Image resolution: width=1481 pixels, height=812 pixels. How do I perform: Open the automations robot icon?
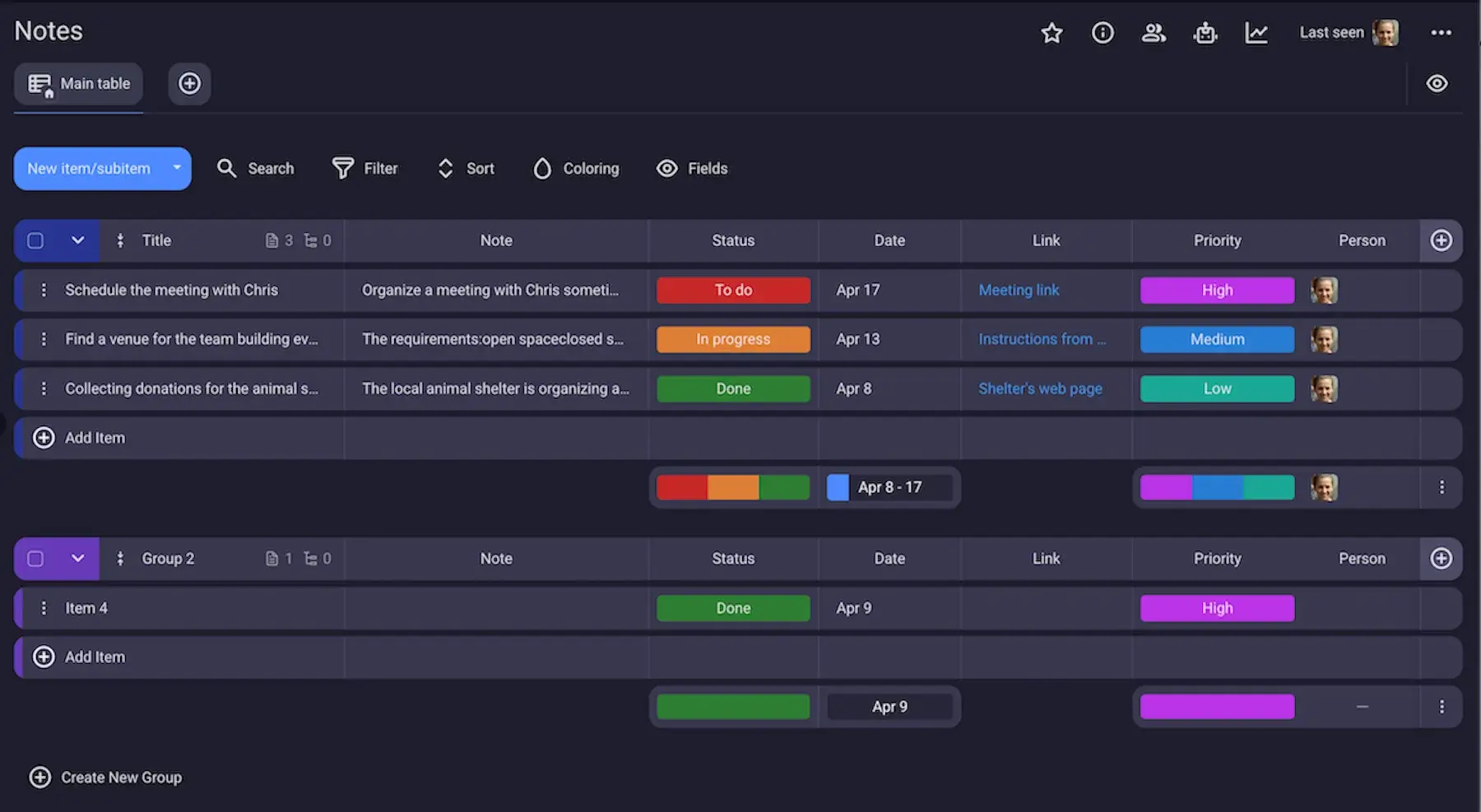[1205, 33]
